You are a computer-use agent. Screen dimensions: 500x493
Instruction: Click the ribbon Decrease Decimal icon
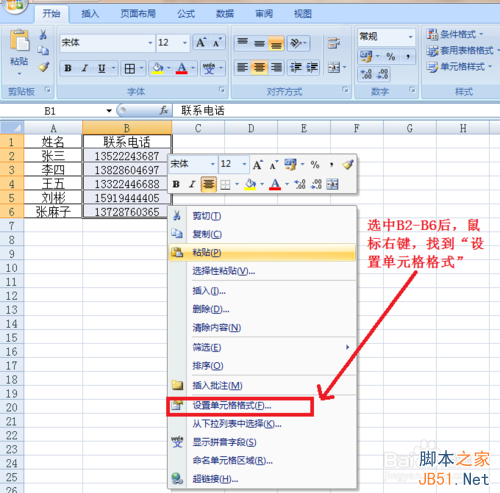pyautogui.click(x=382, y=74)
